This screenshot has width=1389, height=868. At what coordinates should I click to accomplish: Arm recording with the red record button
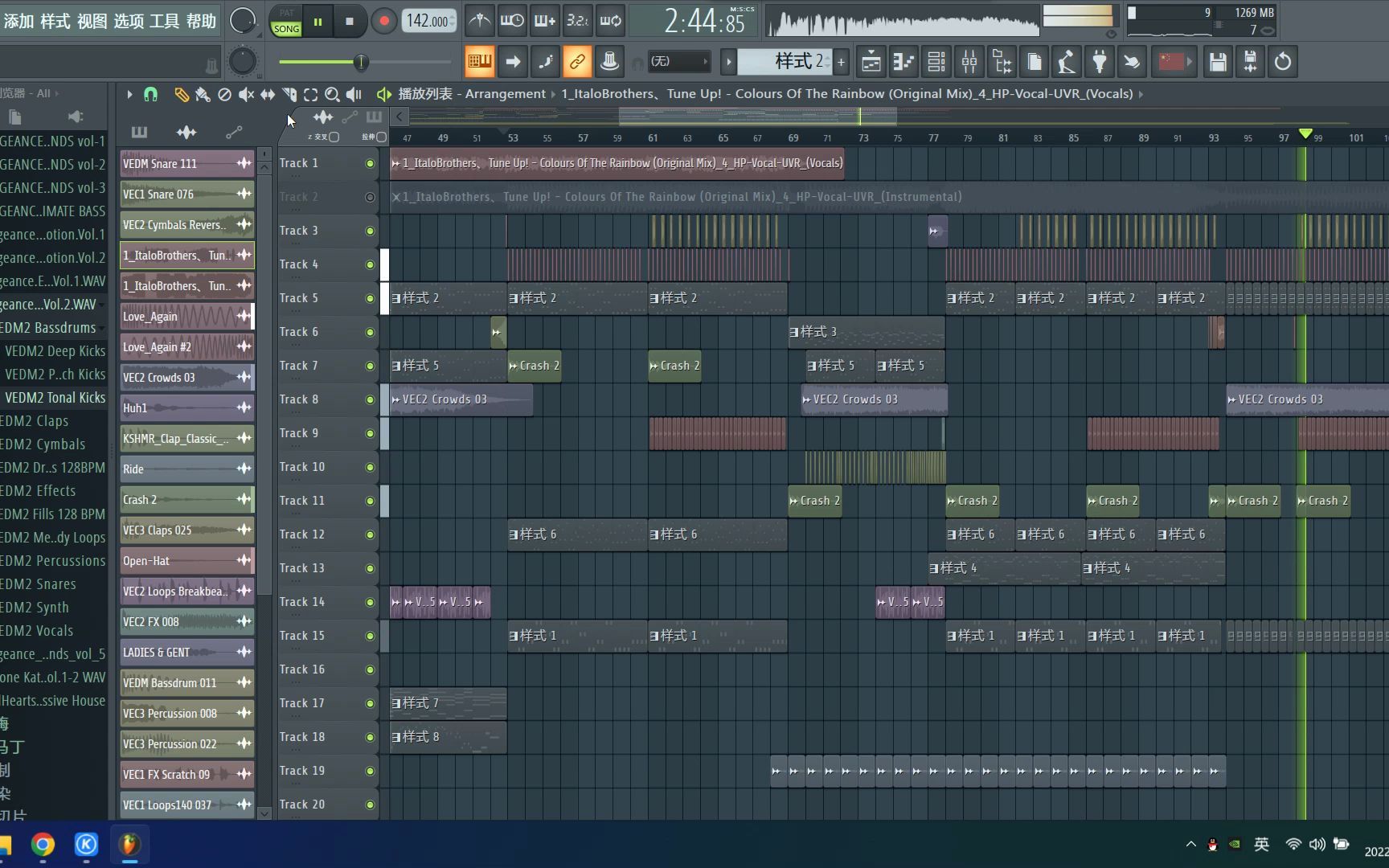click(x=383, y=22)
